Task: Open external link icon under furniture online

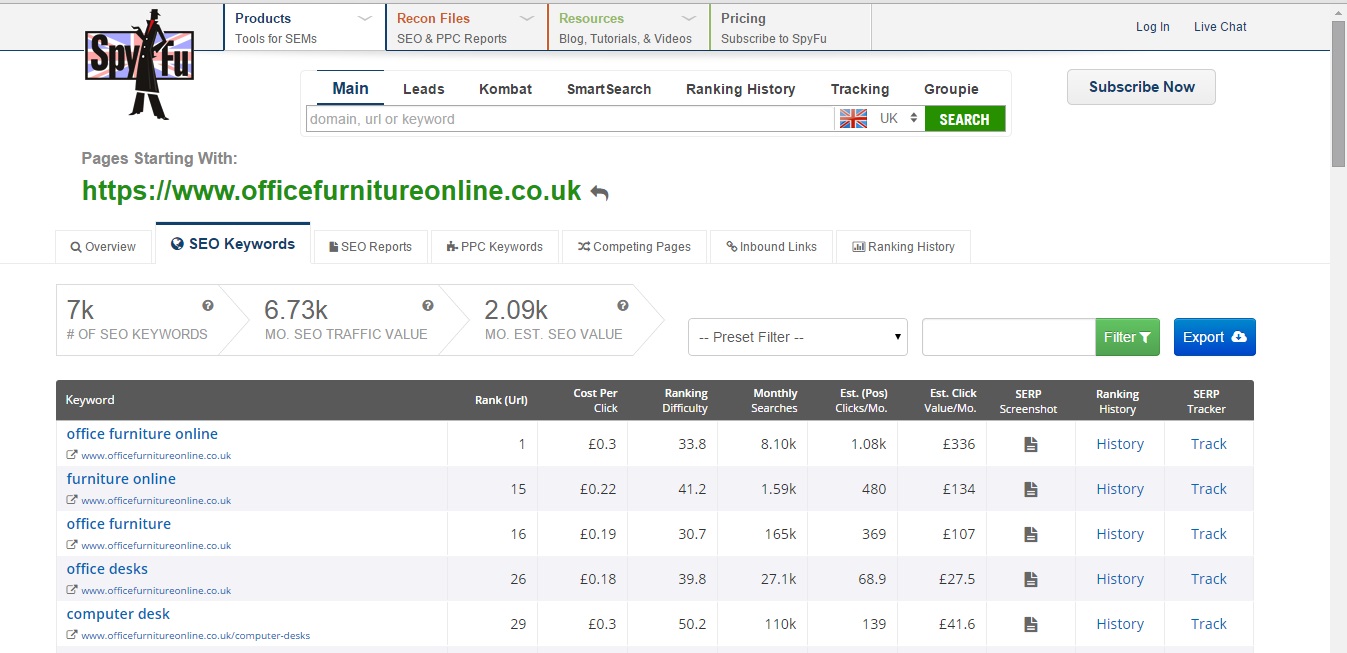Action: [72, 500]
